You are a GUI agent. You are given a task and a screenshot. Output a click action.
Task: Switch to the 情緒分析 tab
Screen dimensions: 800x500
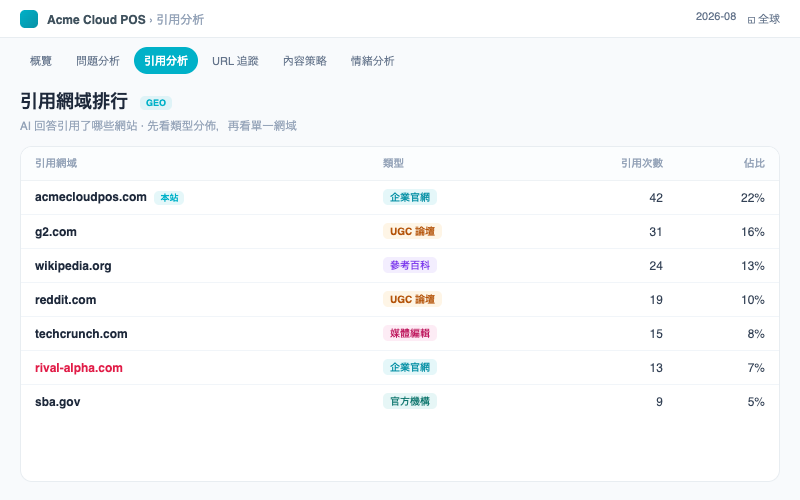pos(372,61)
